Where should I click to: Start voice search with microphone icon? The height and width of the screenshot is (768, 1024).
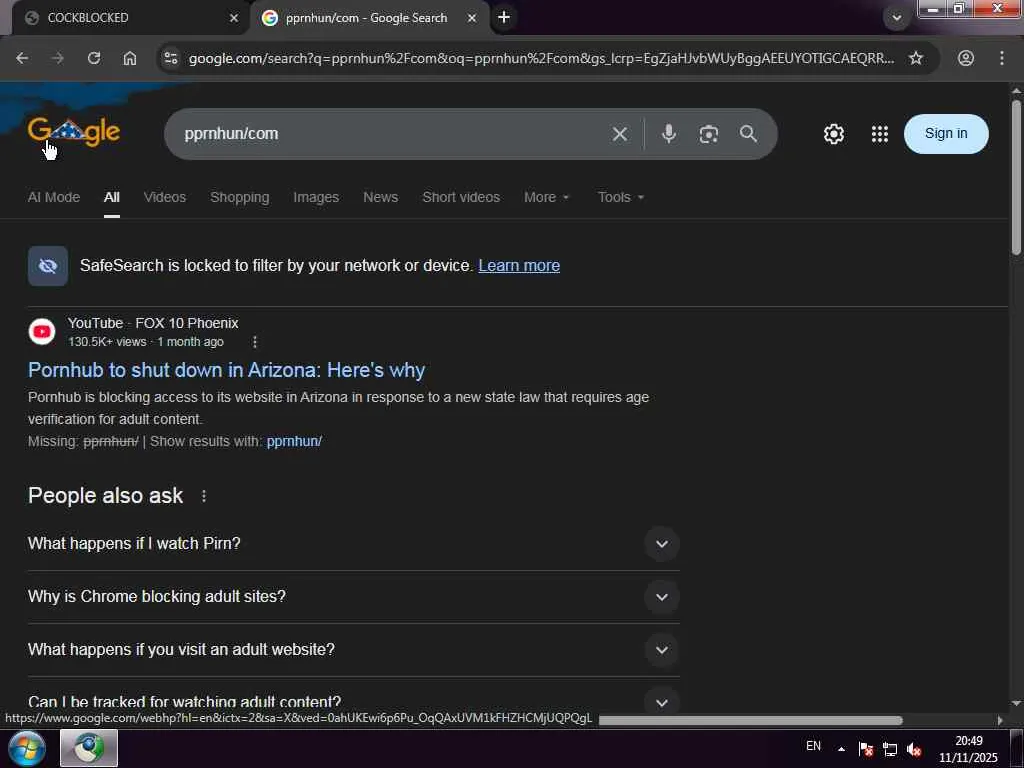point(668,134)
